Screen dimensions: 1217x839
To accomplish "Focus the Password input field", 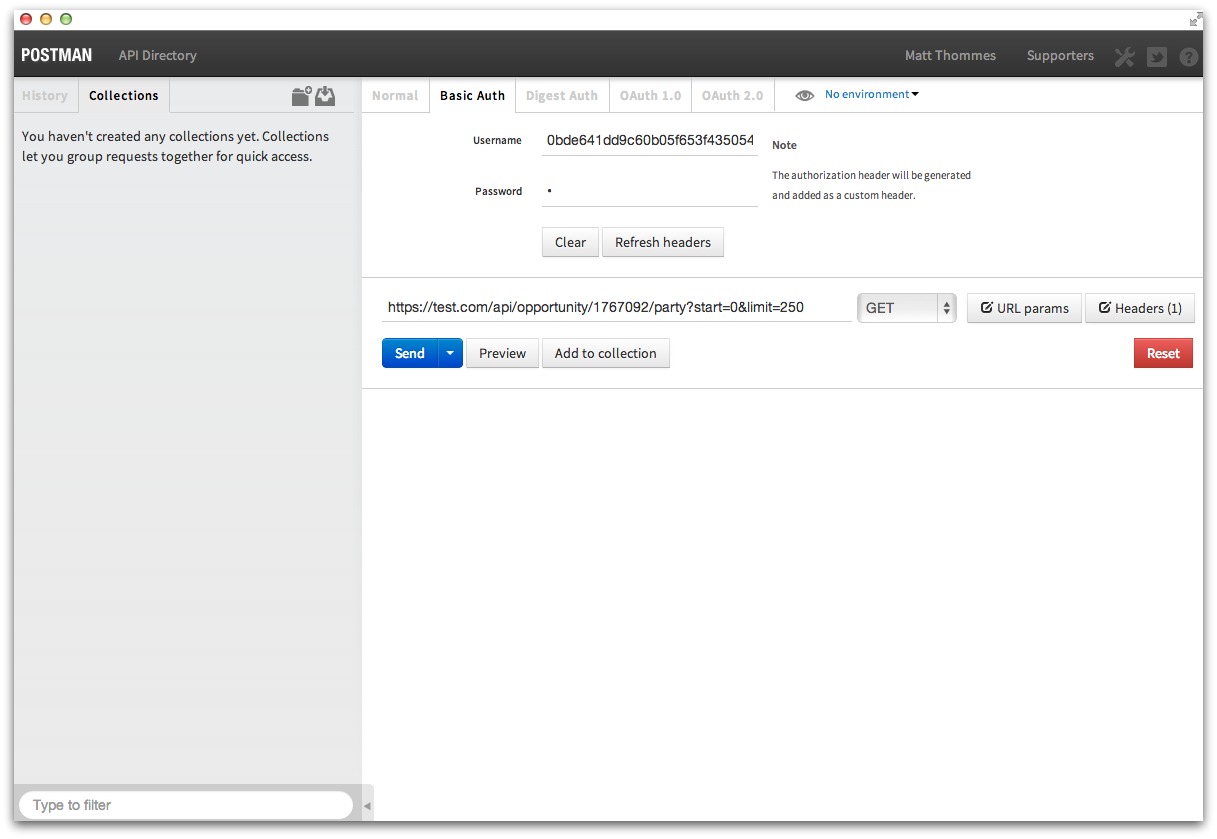I will (650, 191).
